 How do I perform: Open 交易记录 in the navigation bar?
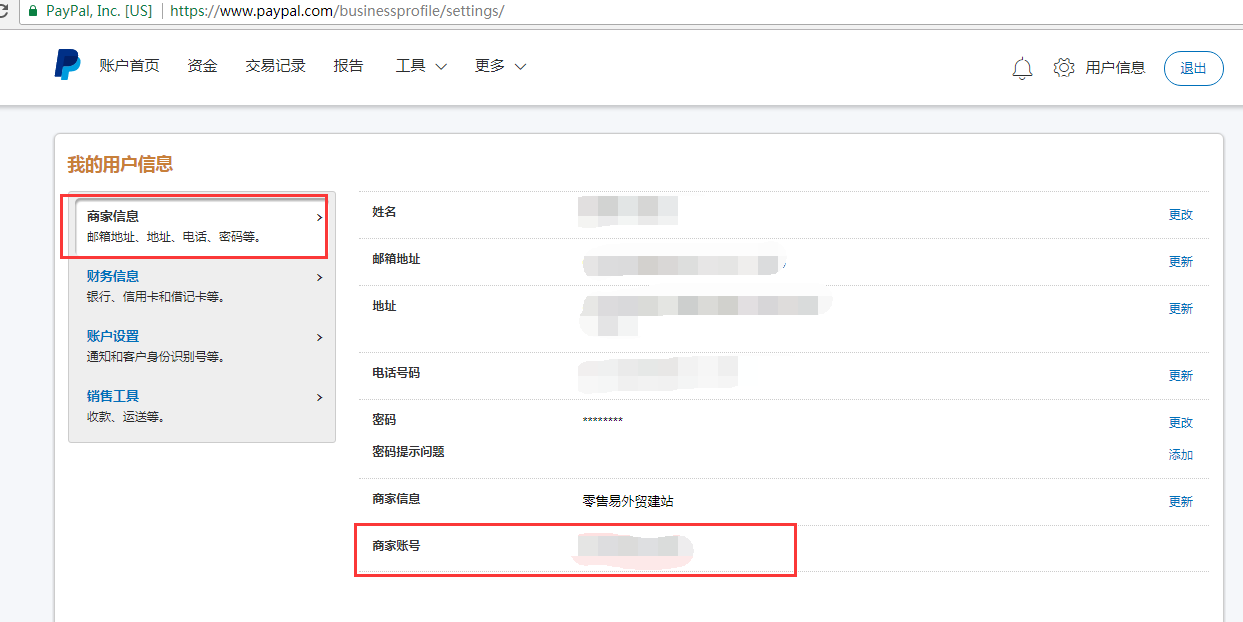(275, 66)
